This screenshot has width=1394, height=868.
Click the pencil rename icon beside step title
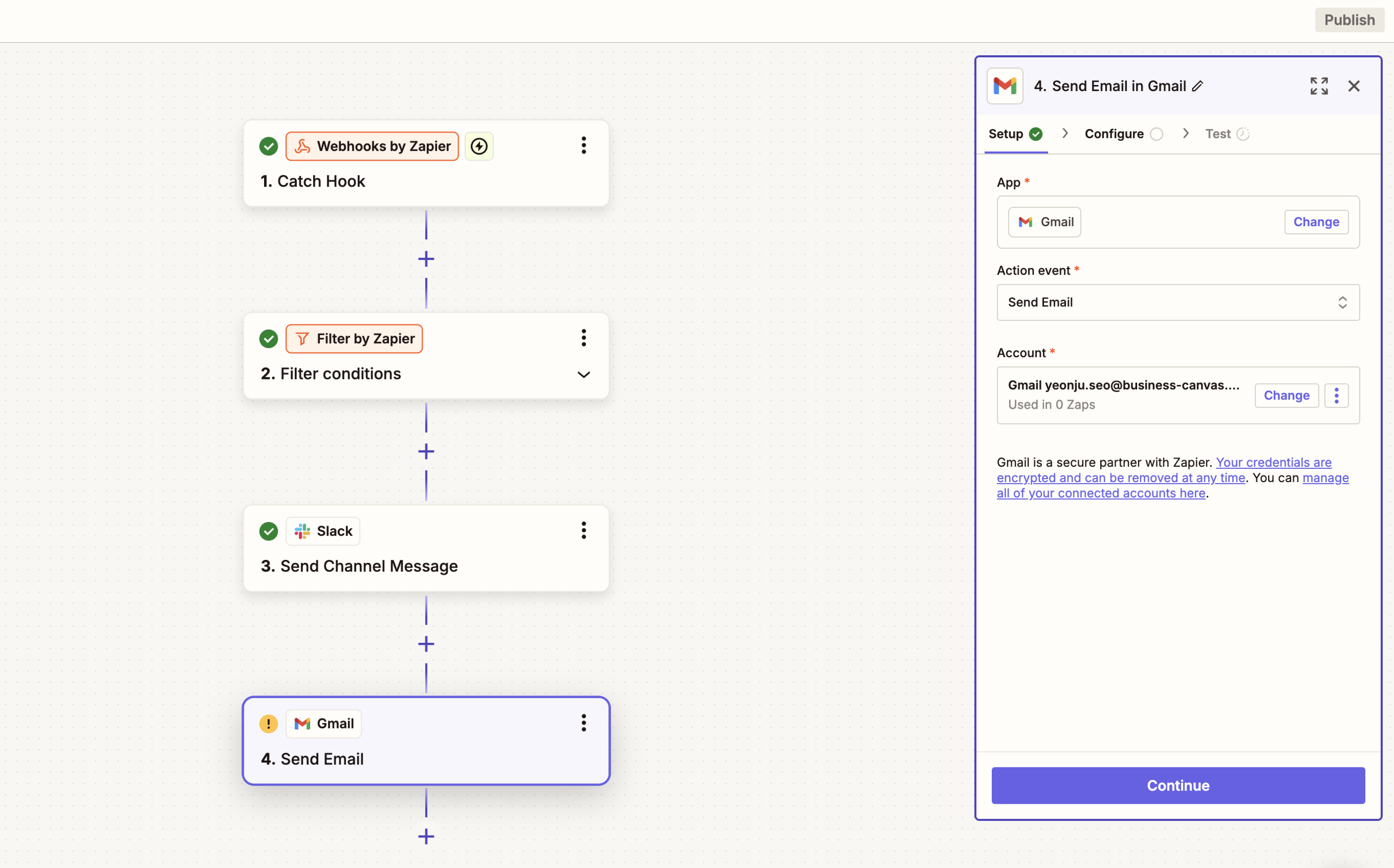[x=1198, y=86]
